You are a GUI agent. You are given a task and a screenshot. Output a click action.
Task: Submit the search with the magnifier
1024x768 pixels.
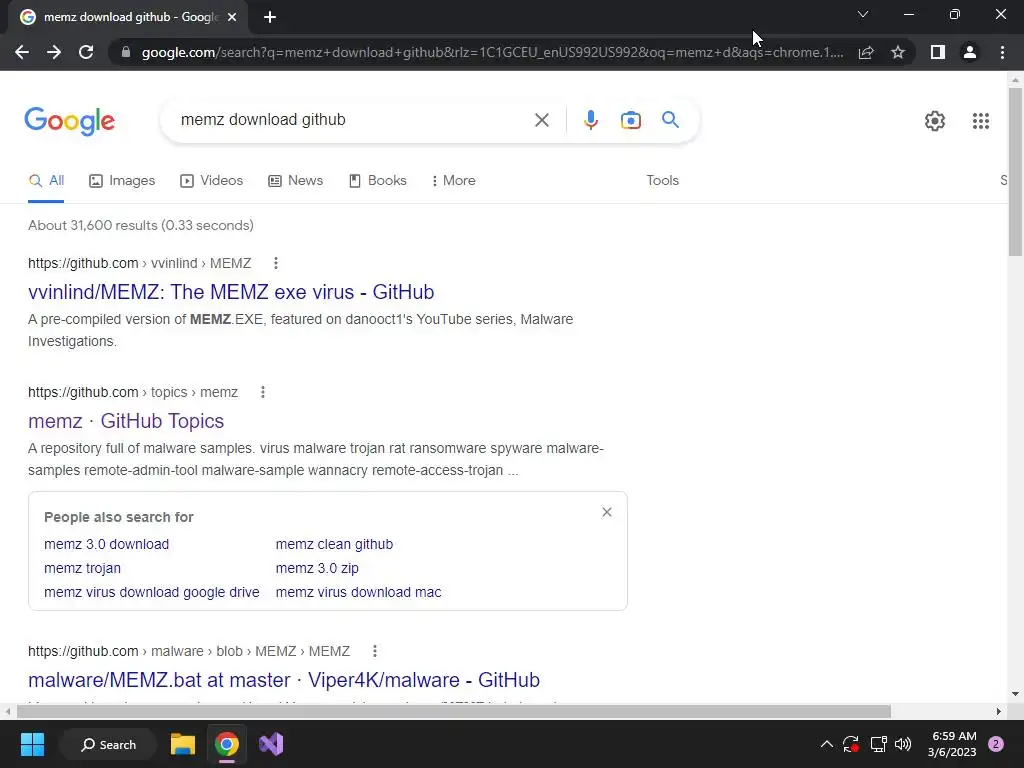670,120
